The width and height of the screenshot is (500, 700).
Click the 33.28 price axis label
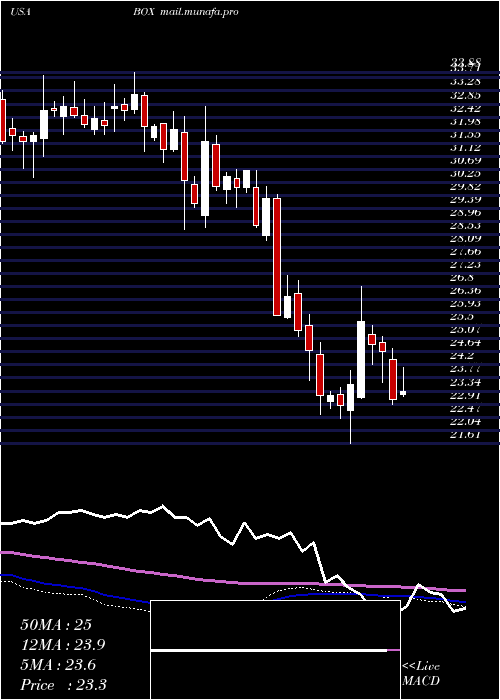[x=465, y=82]
